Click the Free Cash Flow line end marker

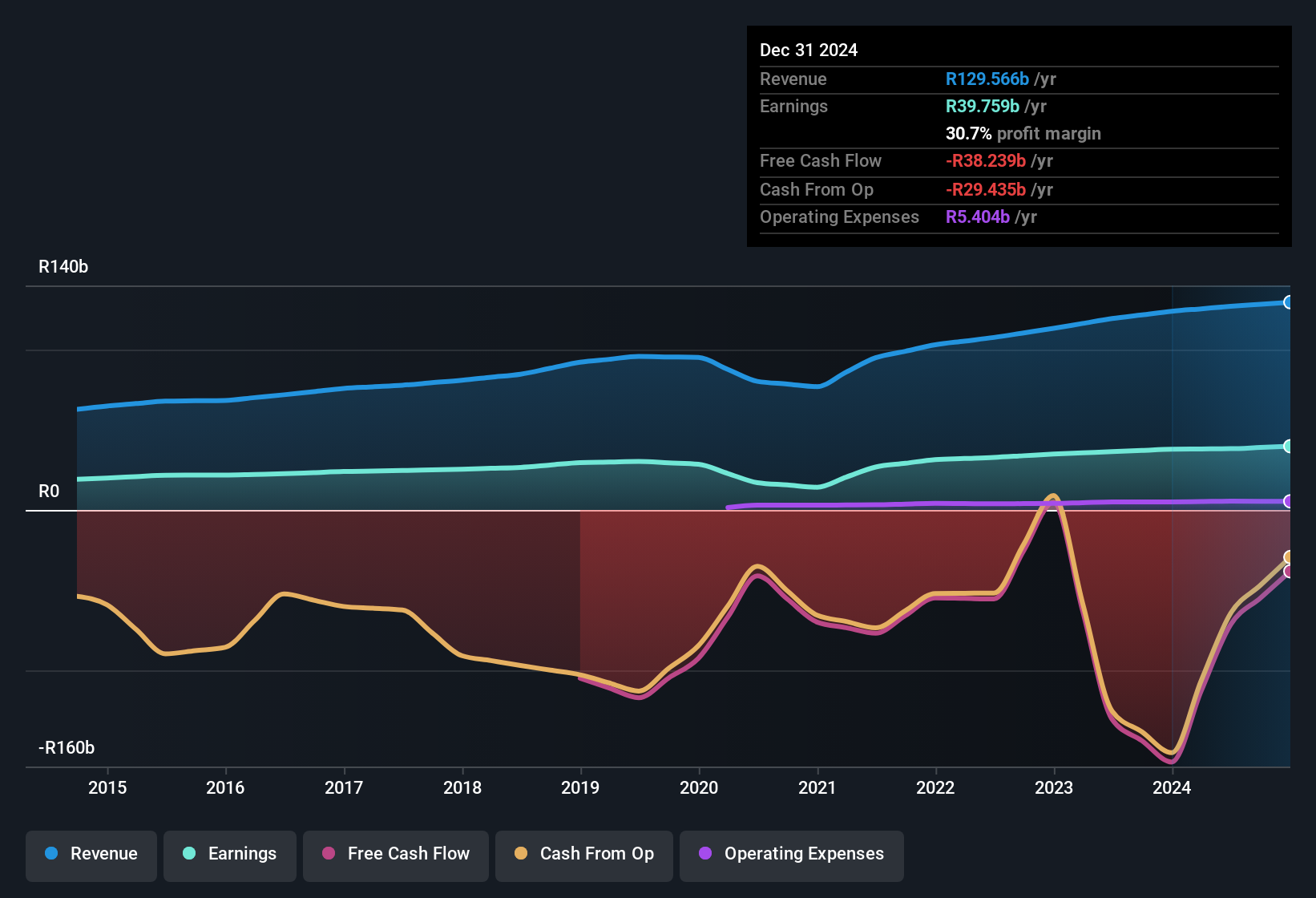tap(1289, 572)
